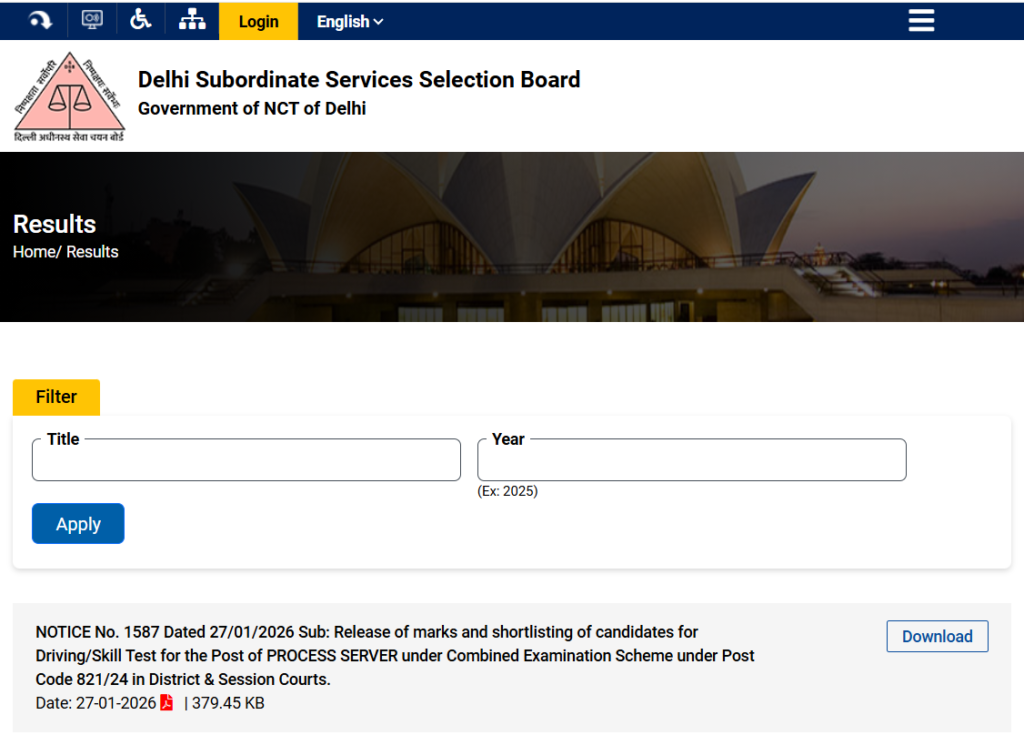1024x735 pixels.
Task: Open the sitemap icon in top bar
Action: tap(192, 20)
